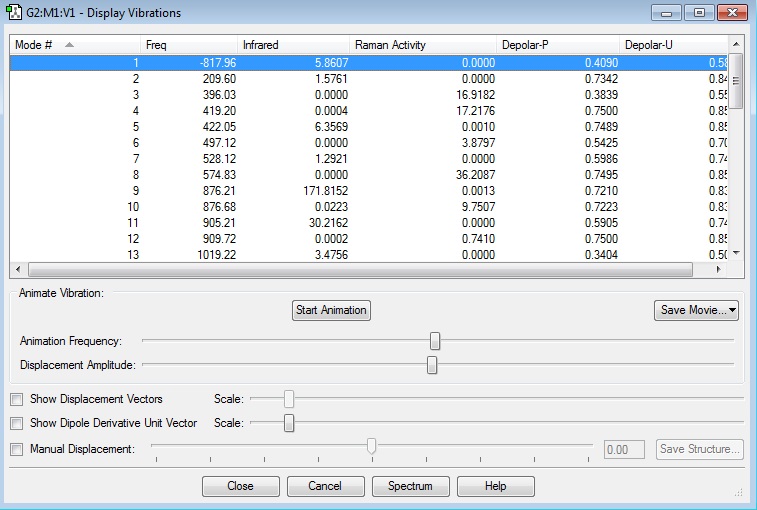
Task: Select the mode with frequency 876.21
Action: (369, 191)
